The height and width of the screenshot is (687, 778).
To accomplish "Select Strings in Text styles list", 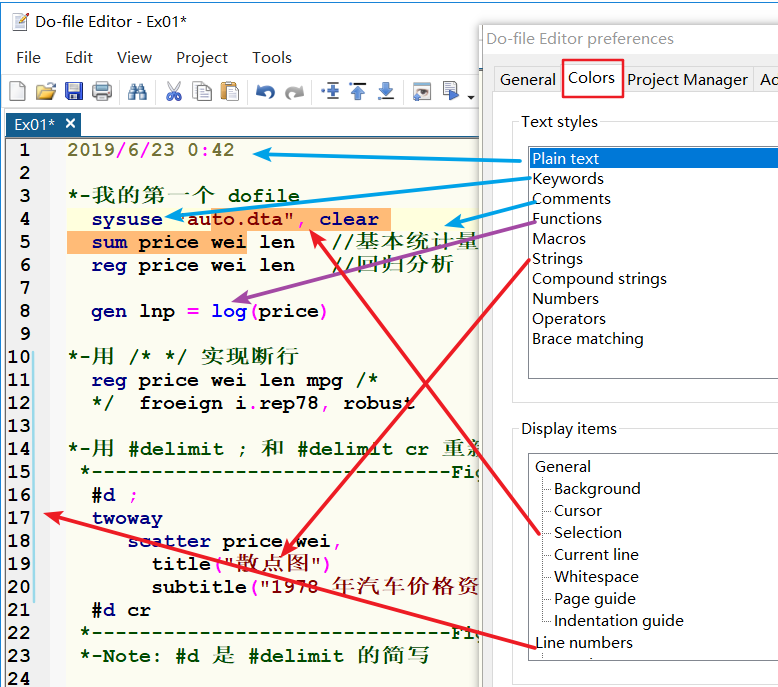I will (x=557, y=259).
